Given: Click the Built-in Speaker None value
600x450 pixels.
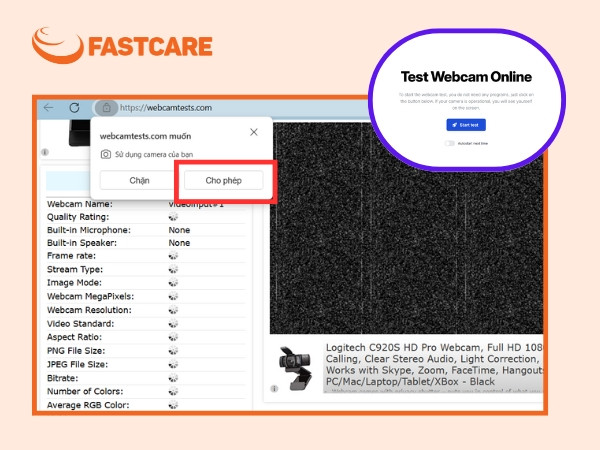Looking at the screenshot, I should pos(179,243).
